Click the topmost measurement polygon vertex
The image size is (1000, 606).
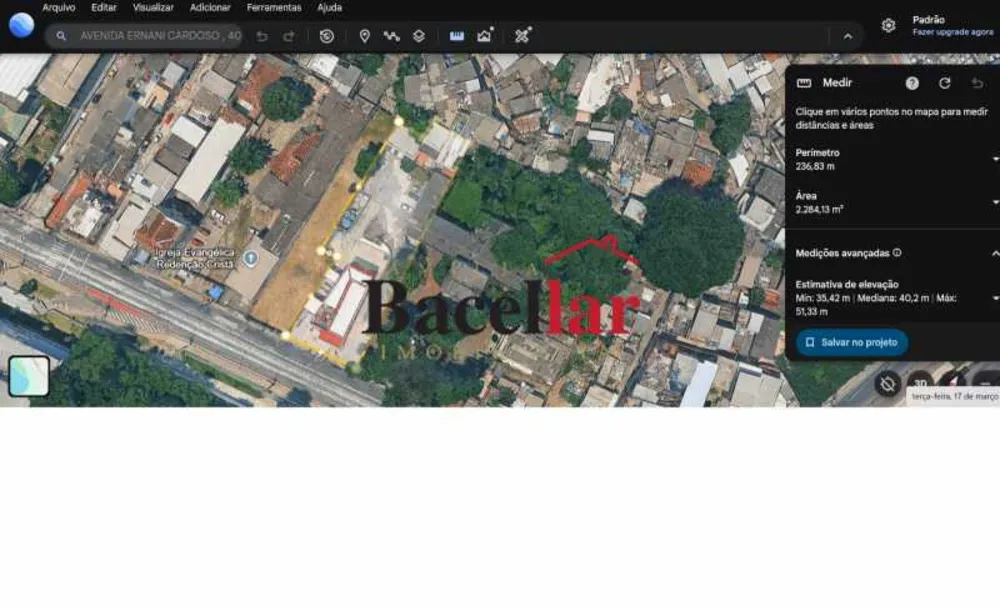click(399, 121)
